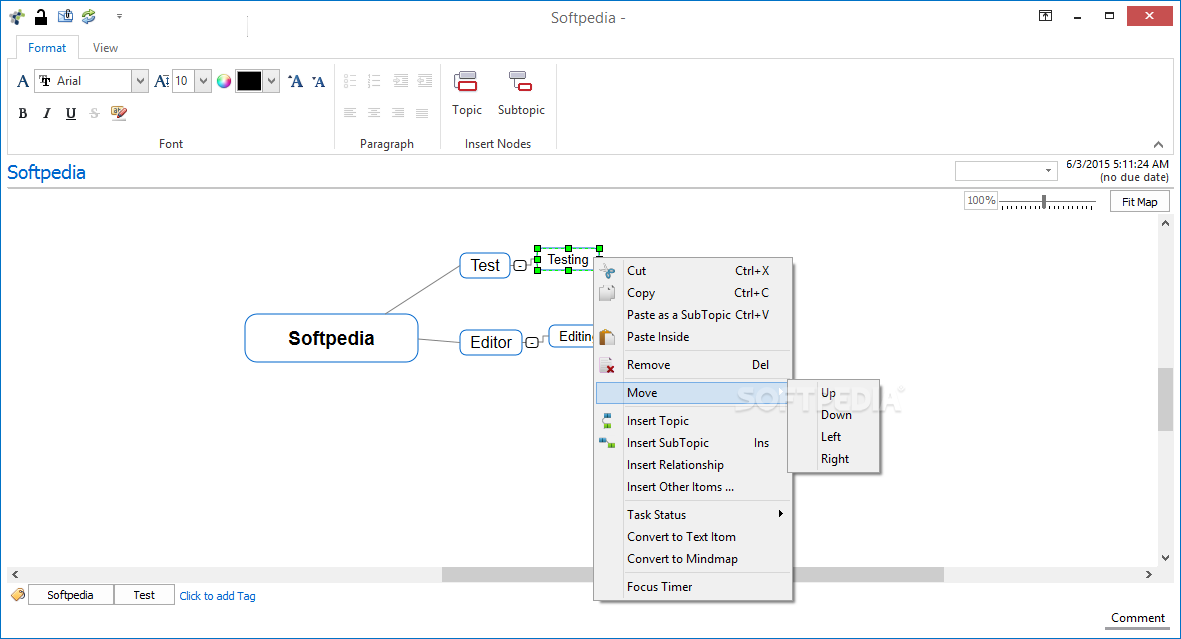Expand the Task Status submenu

[x=694, y=515]
